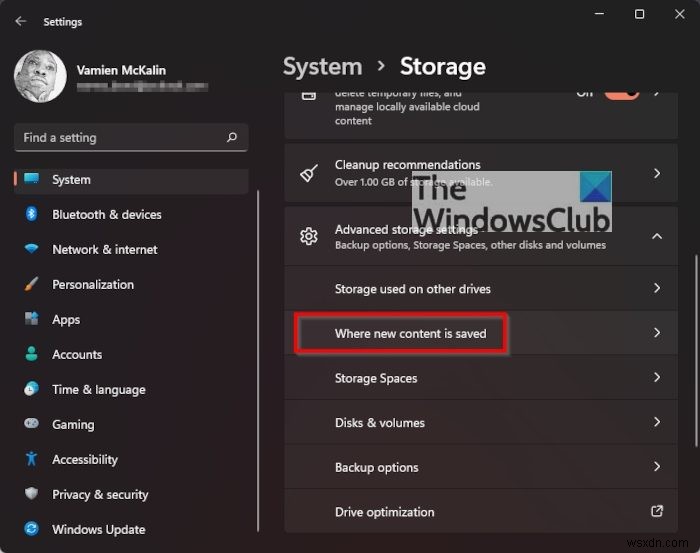The image size is (700, 553).
Task: Click Drive optimization external link icon
Action: 657,511
